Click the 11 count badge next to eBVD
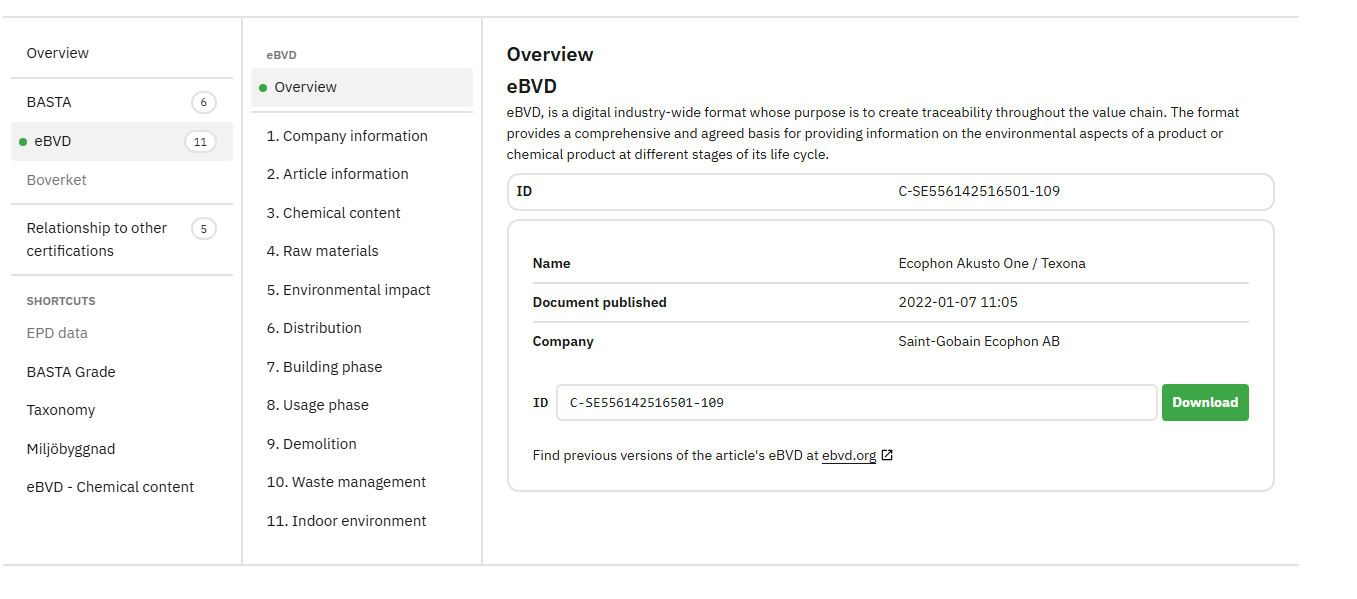Screen dimensions: 1357x599 click(x=200, y=142)
